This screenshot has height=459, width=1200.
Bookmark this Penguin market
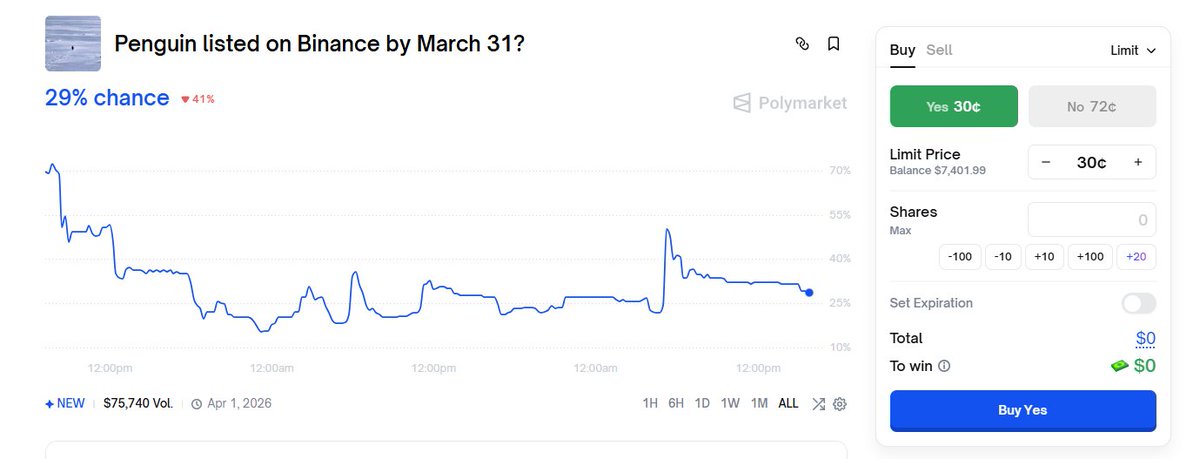click(x=833, y=43)
